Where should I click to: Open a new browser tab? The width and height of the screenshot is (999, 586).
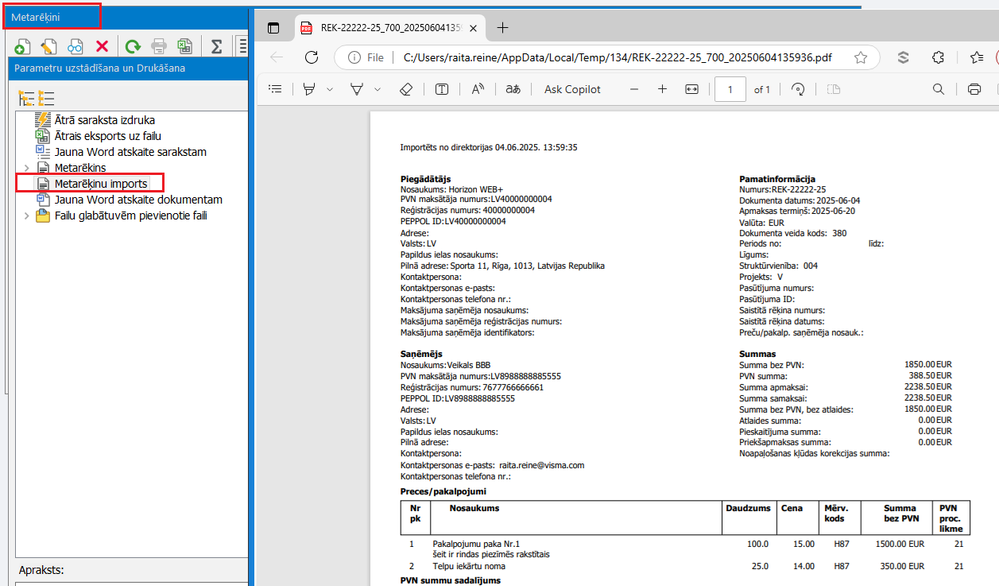(x=503, y=27)
